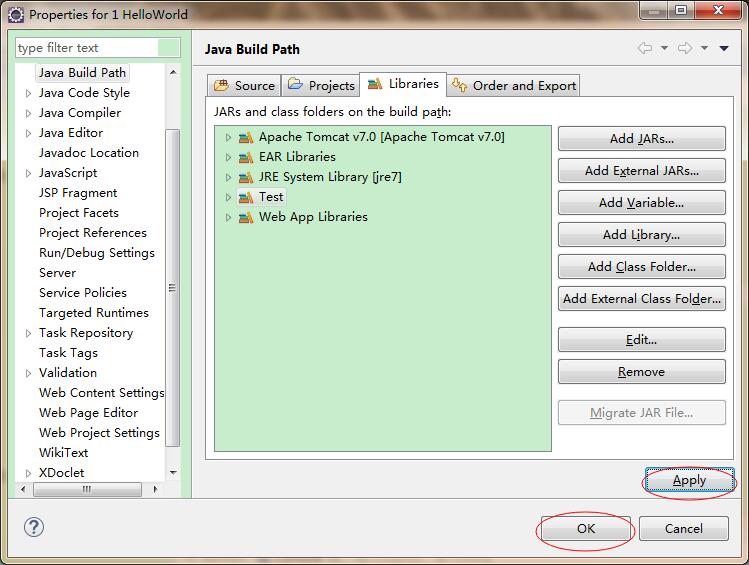Expand XDoclet in sidebar
This screenshot has width=749, height=565.
pos(29,473)
